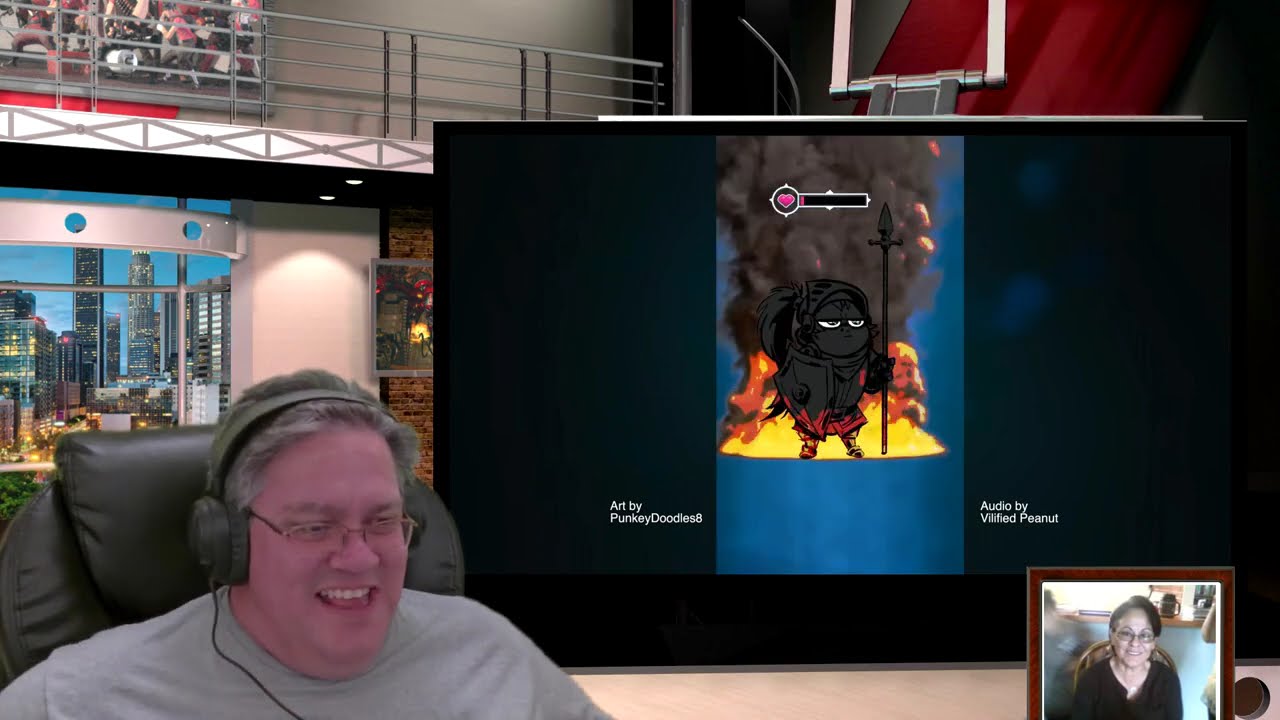1280x720 pixels.
Task: Click the pink heart icon on health bar
Action: pyautogui.click(x=786, y=201)
